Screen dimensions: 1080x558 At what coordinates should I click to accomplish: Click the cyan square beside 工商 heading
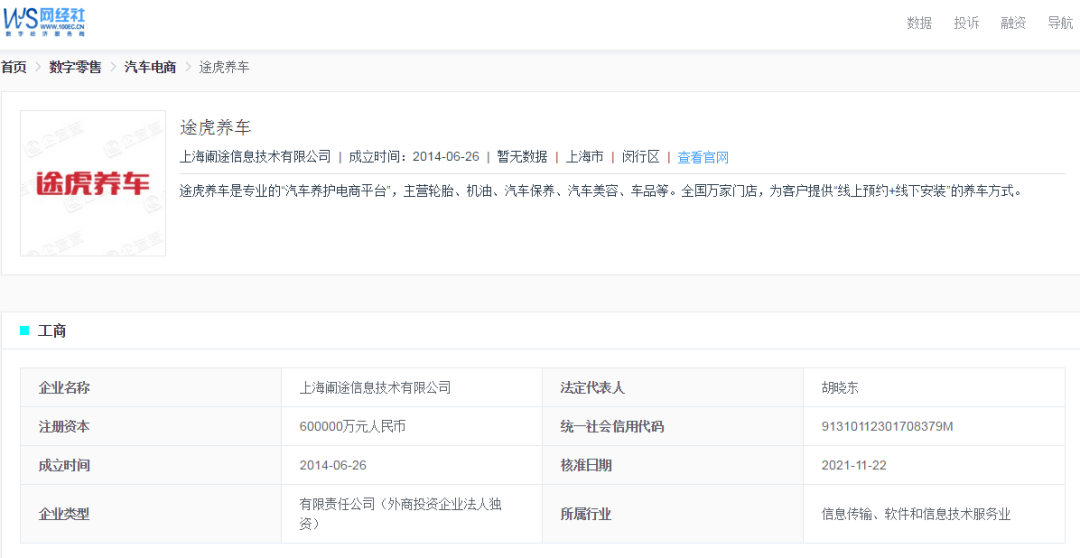tap(25, 331)
